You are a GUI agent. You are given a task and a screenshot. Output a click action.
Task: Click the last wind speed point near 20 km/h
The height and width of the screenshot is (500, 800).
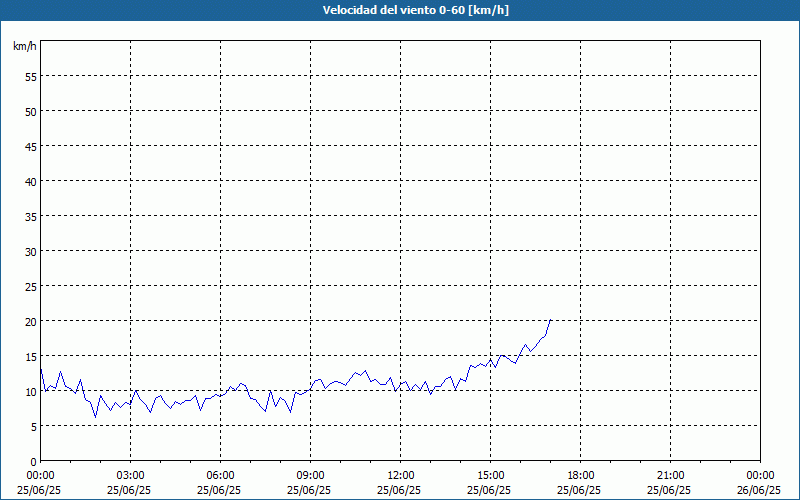551,320
